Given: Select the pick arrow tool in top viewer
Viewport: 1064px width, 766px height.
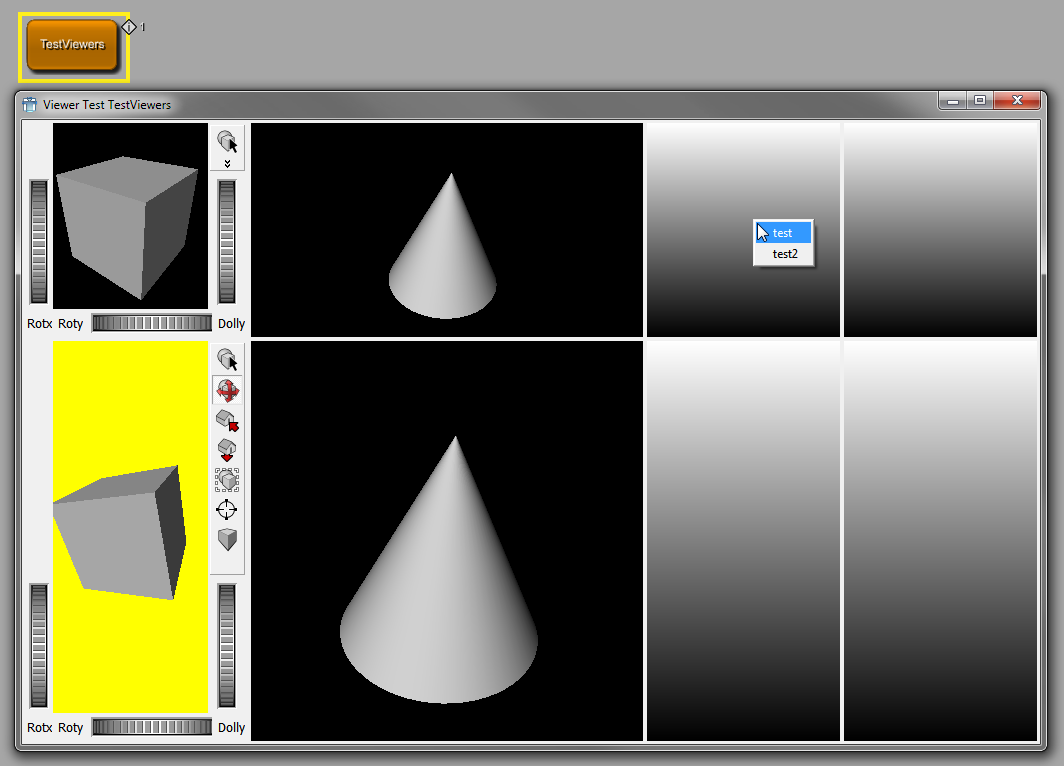Looking at the screenshot, I should [227, 141].
